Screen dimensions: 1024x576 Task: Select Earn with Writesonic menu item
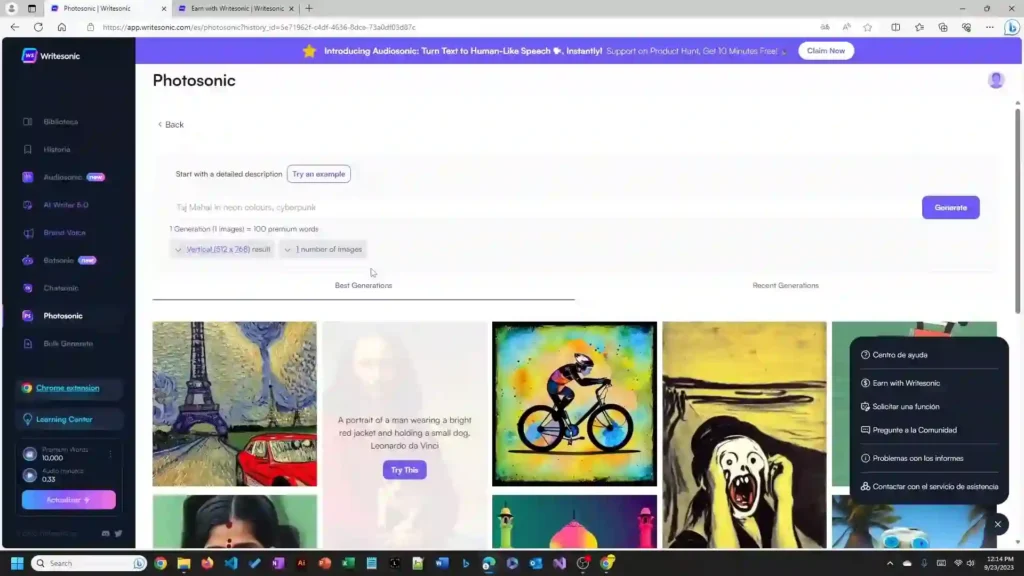(x=906, y=383)
